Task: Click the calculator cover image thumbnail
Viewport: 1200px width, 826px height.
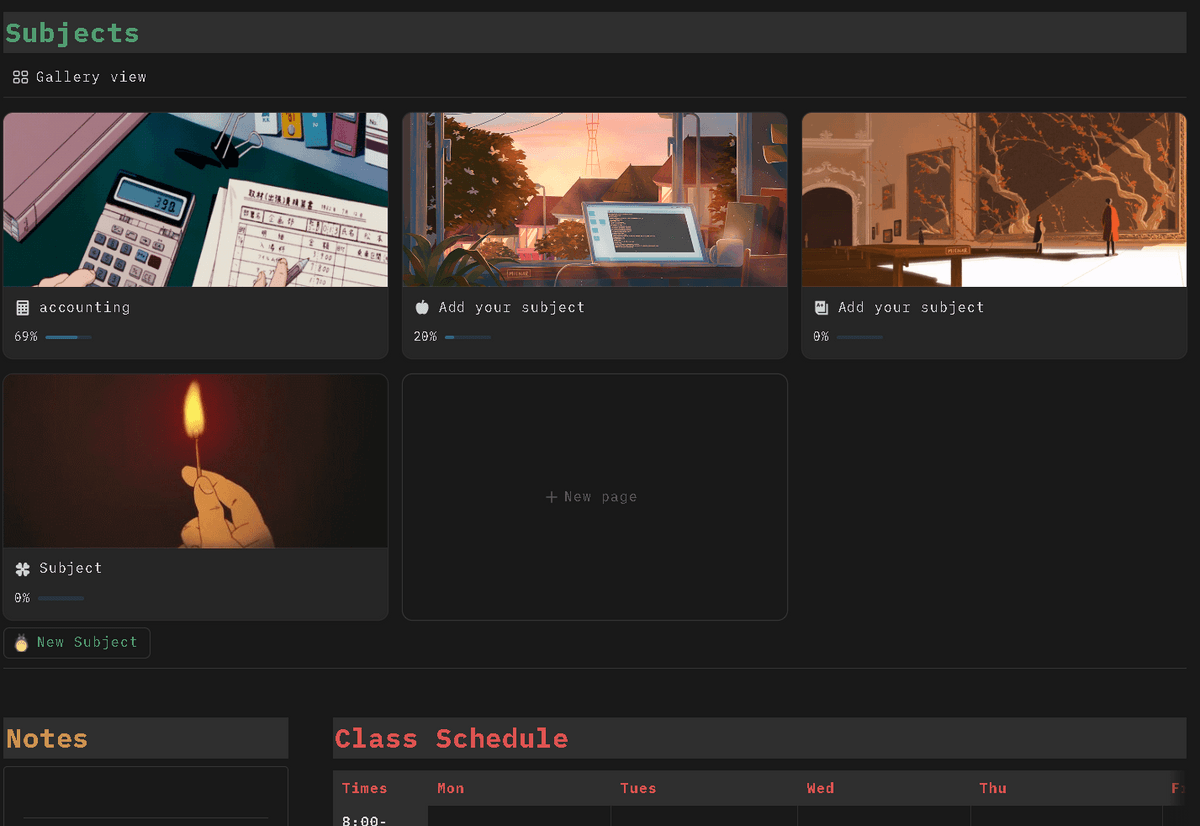Action: point(196,200)
